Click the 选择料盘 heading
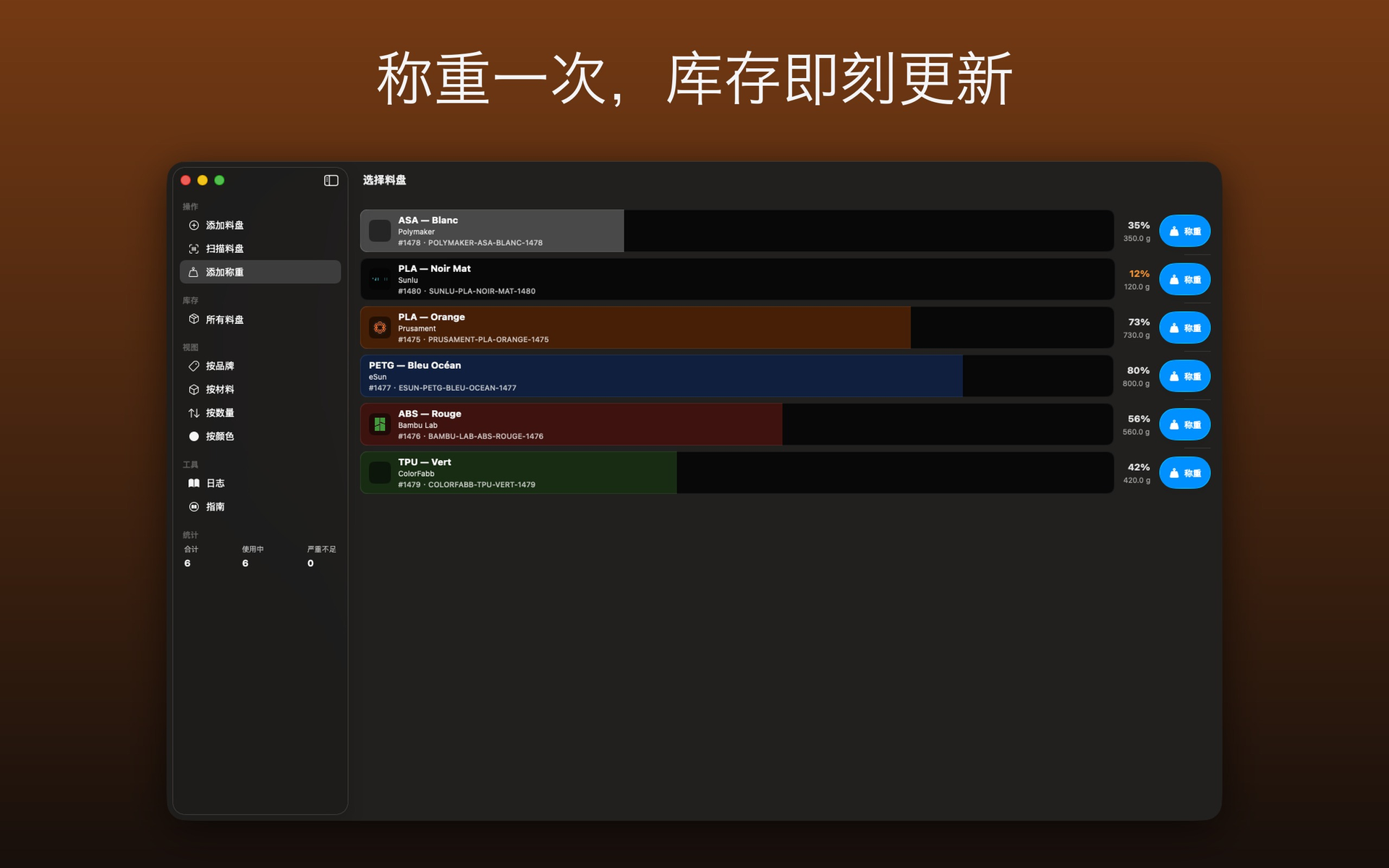Viewport: 1389px width, 868px height. click(x=384, y=180)
